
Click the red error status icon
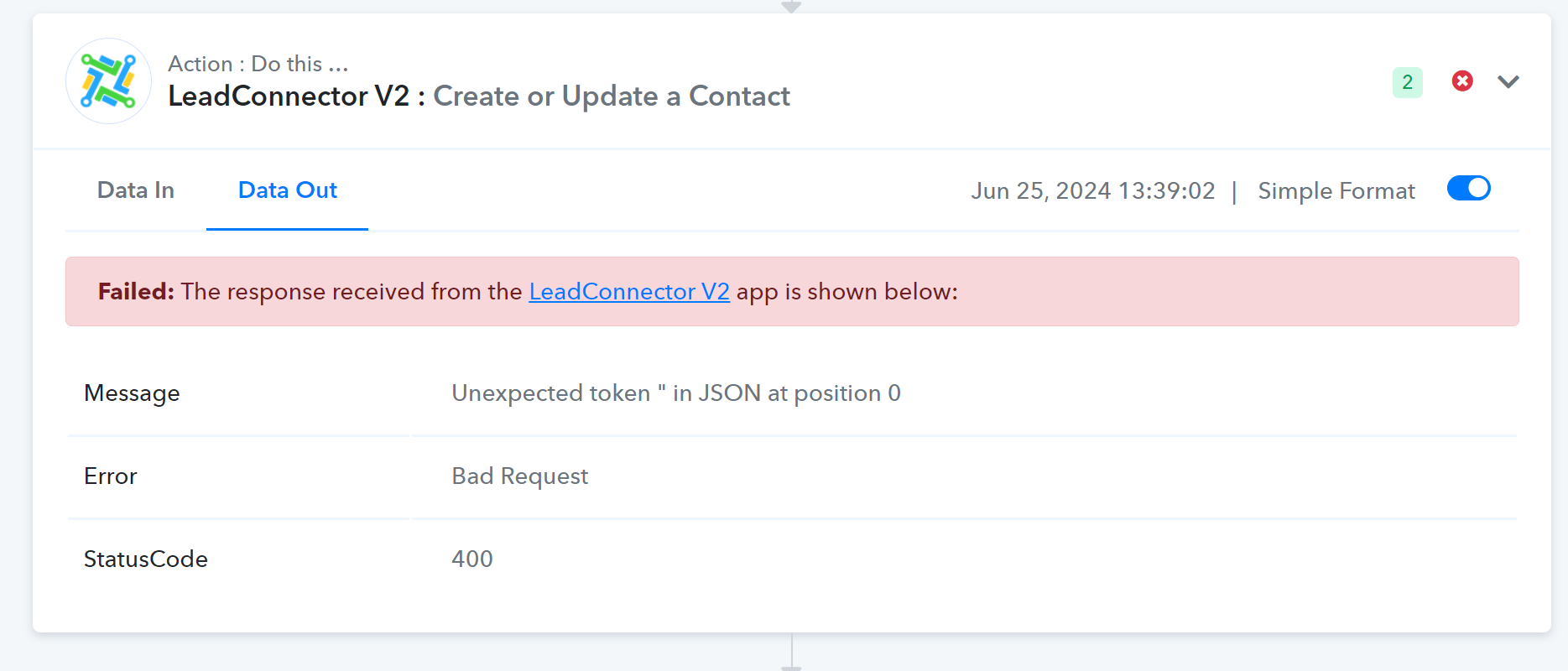pos(1462,81)
